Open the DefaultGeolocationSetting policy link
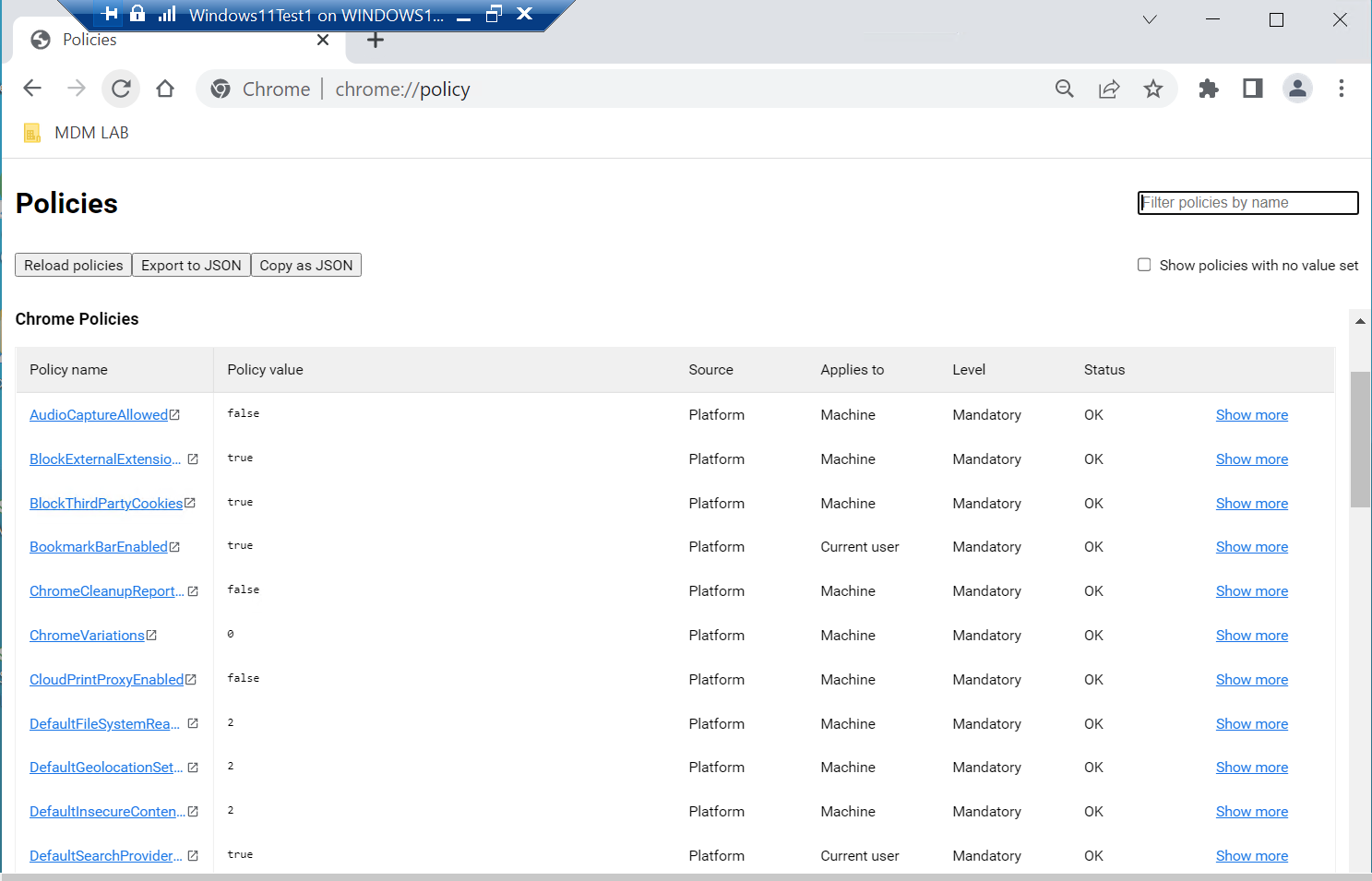Image resolution: width=1372 pixels, height=881 pixels. tap(106, 768)
